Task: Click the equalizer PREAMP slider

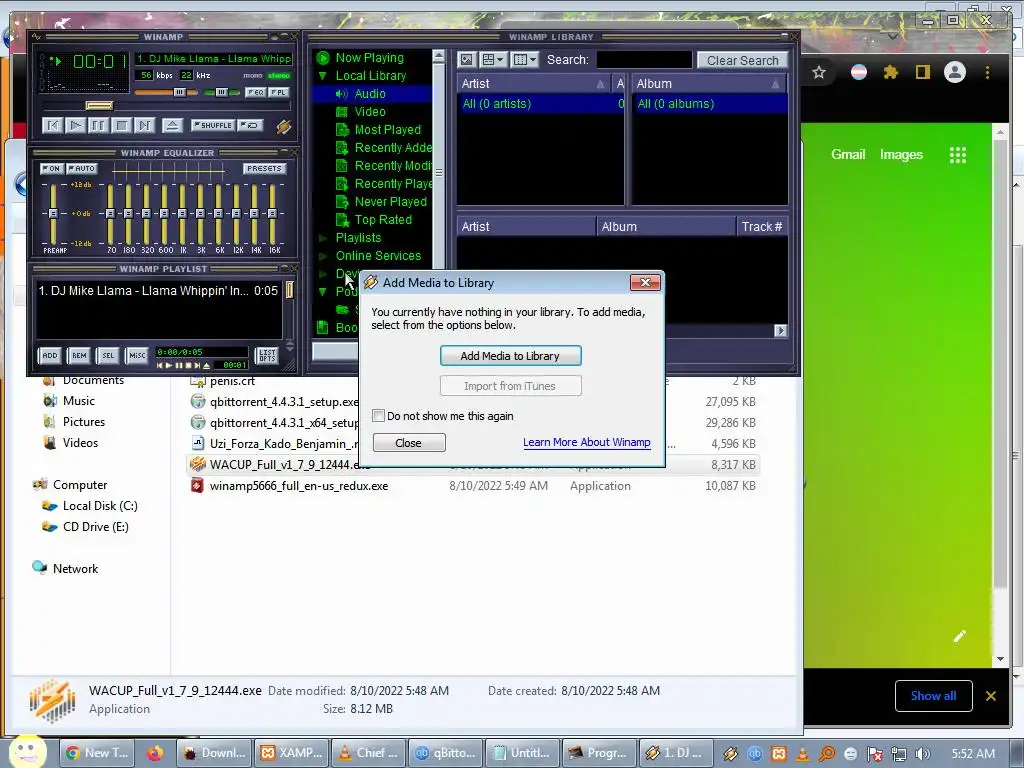Action: 53,214
